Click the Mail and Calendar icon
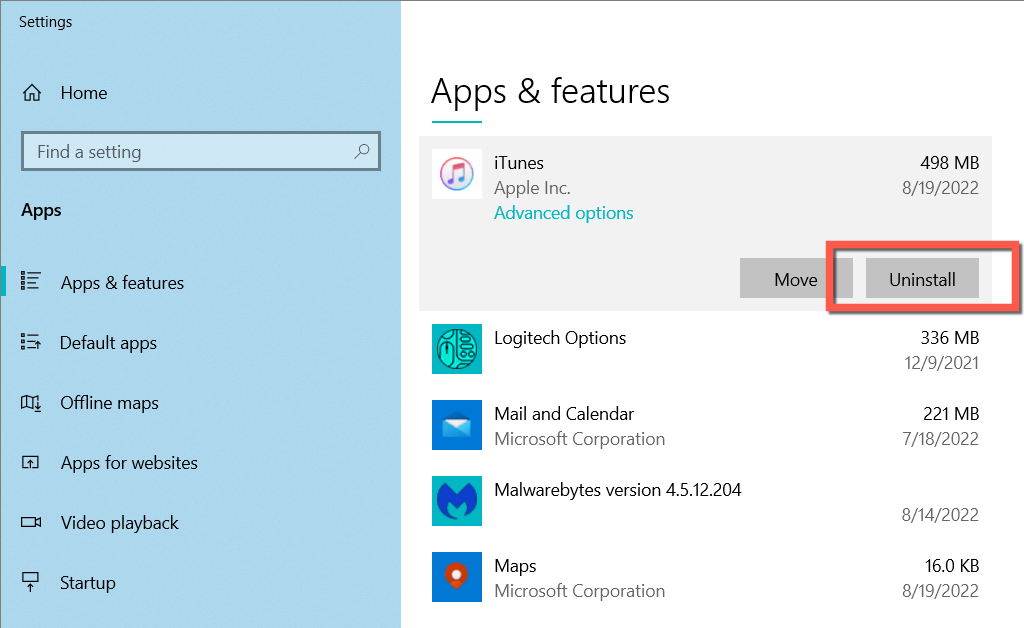Screen dimensions: 1024x628 click(456, 425)
